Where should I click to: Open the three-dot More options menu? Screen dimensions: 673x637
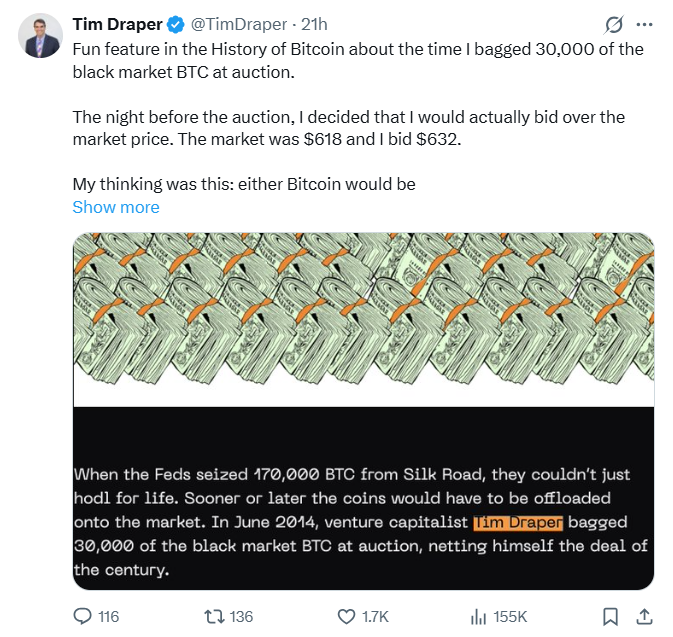(644, 24)
